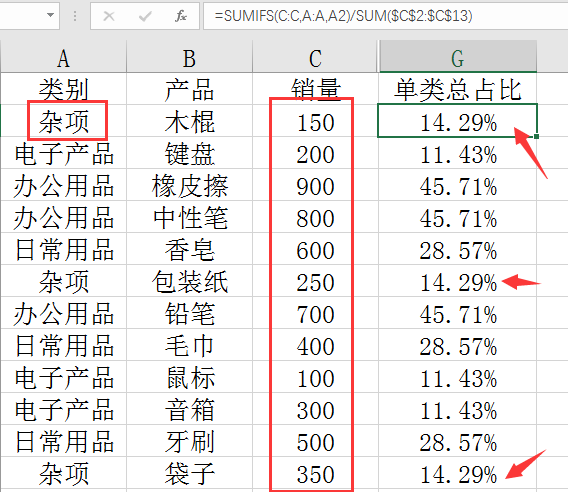Select the sales cell showing 700

tap(315, 313)
